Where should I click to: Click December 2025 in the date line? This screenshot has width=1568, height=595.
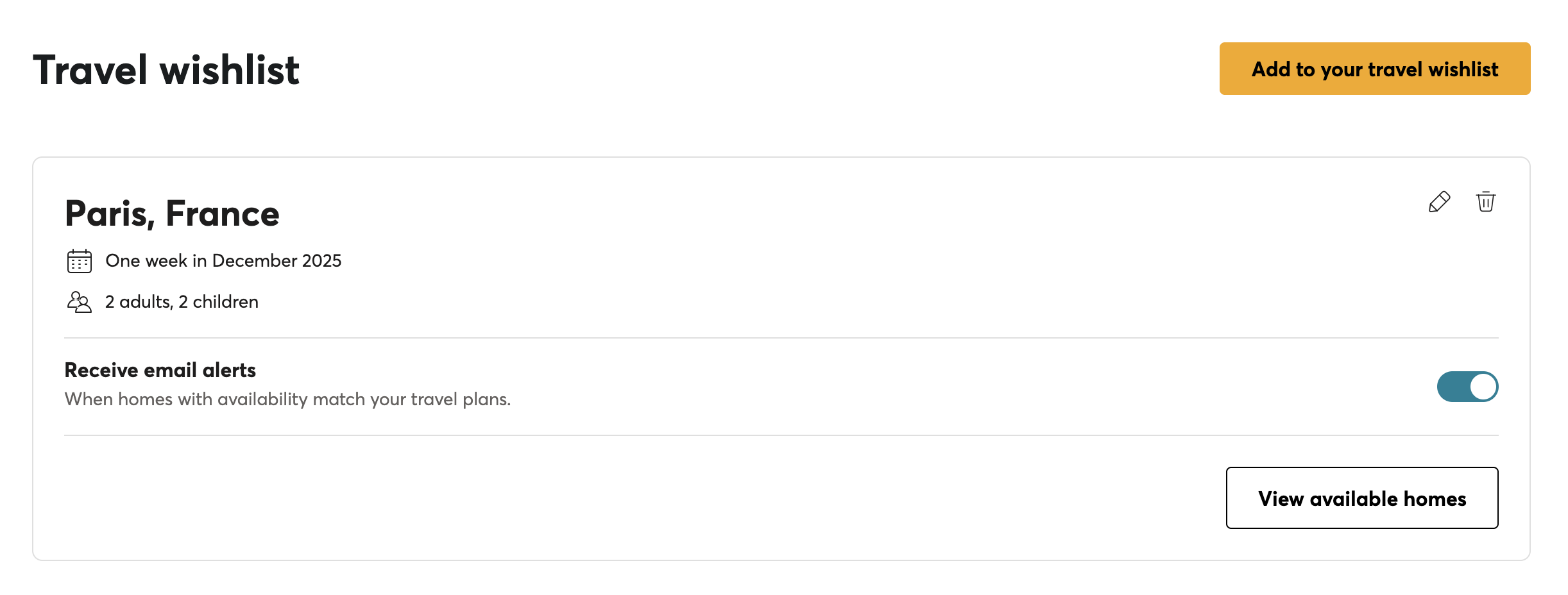277,261
